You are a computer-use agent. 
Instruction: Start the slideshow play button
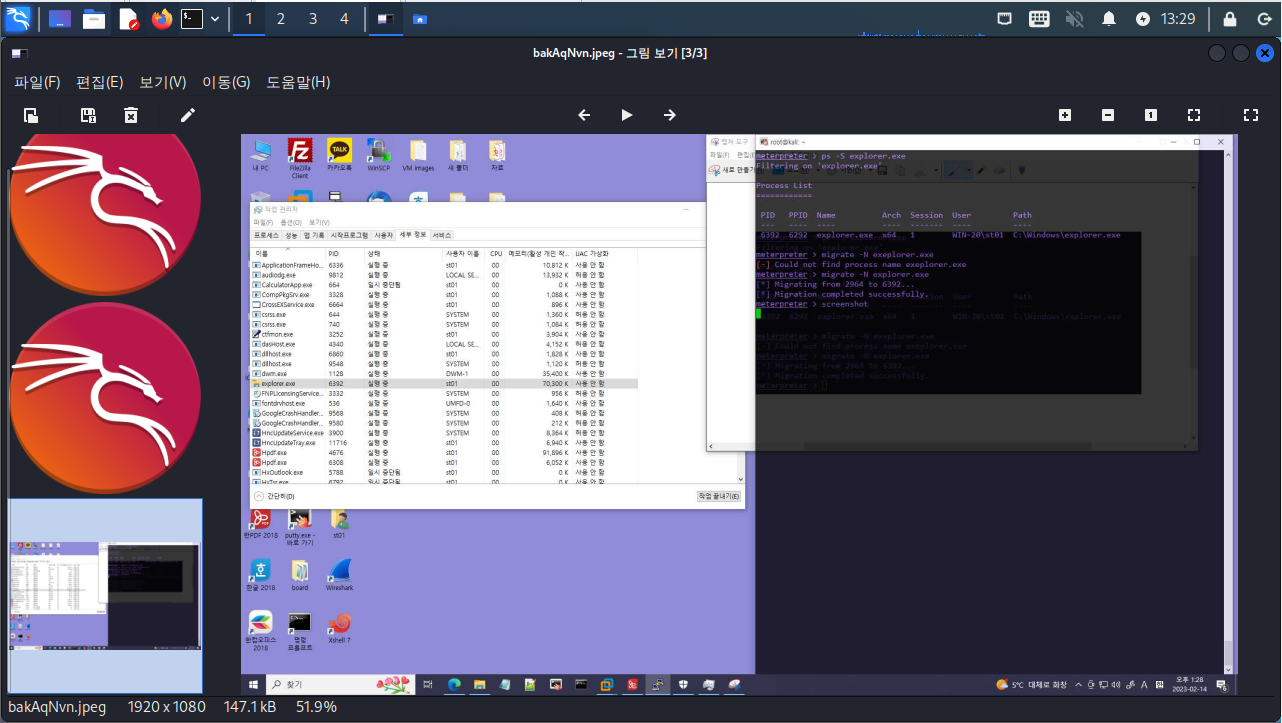pos(627,115)
